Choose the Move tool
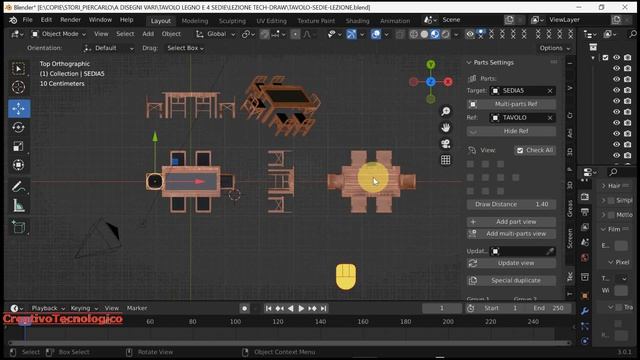The height and width of the screenshot is (360, 640). click(19, 109)
